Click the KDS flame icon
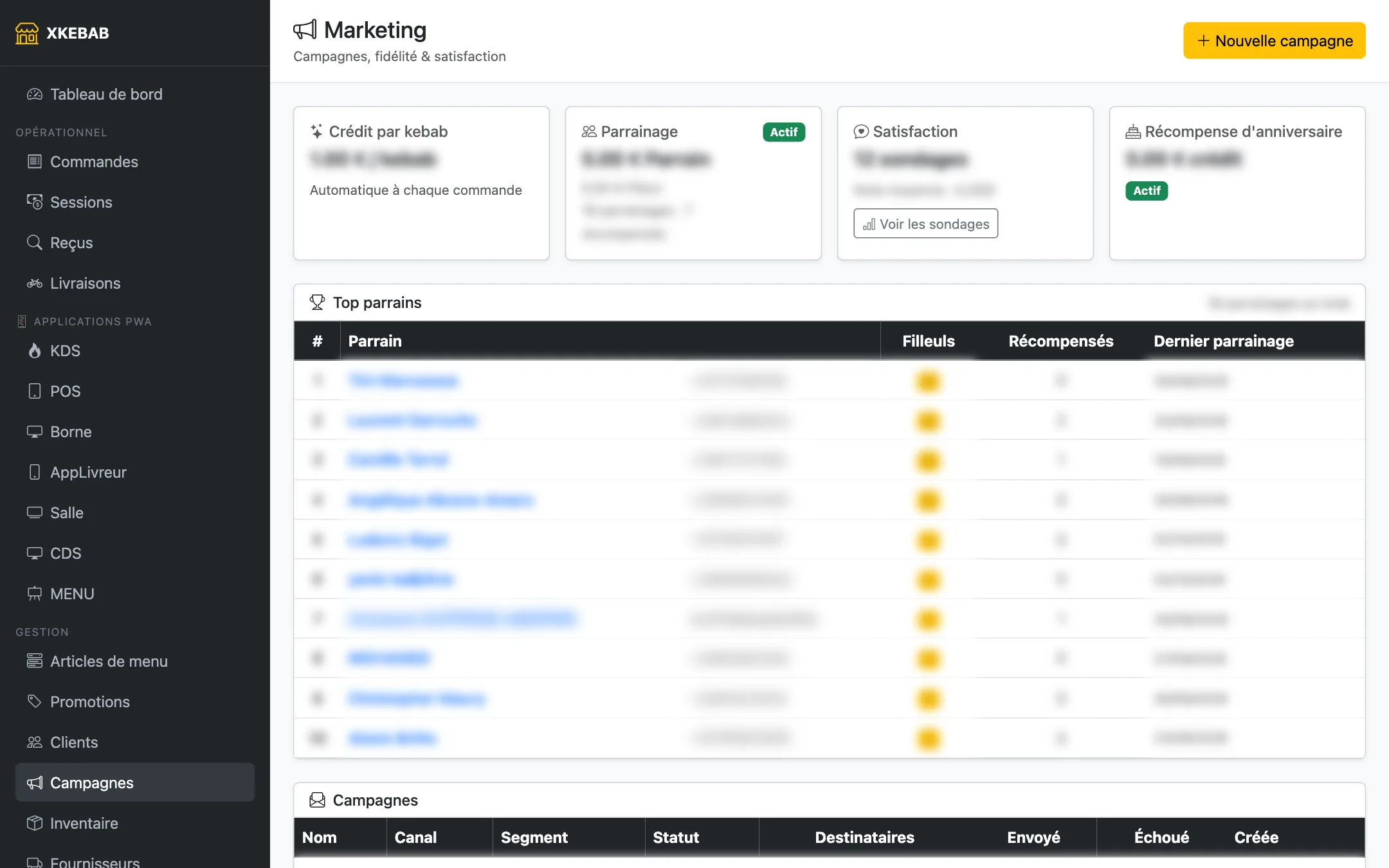1389x868 pixels. pos(35,351)
